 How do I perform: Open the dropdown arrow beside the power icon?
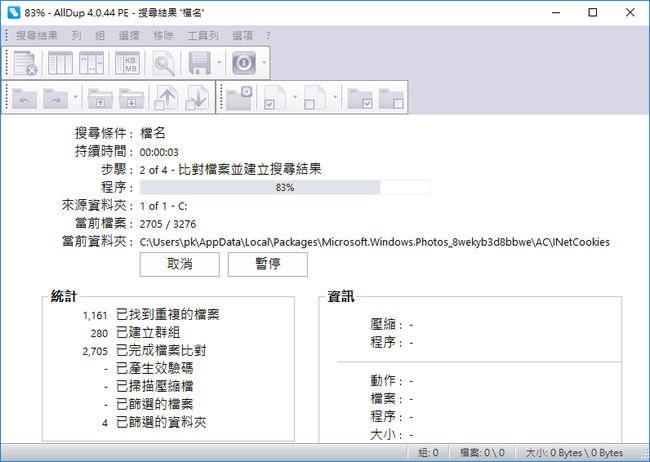tap(264, 63)
